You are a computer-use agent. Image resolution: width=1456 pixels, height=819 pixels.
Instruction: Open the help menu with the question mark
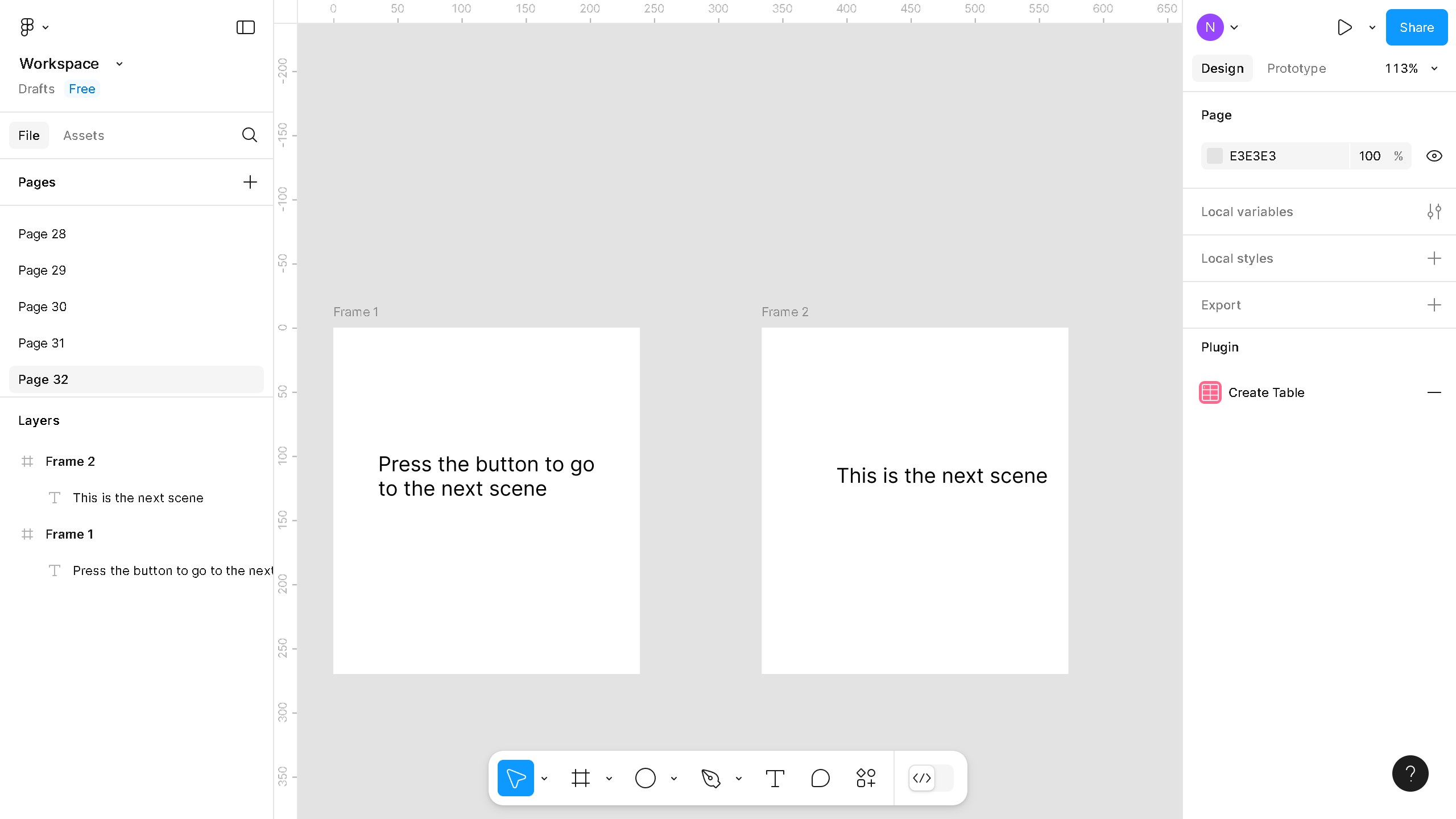1410,773
